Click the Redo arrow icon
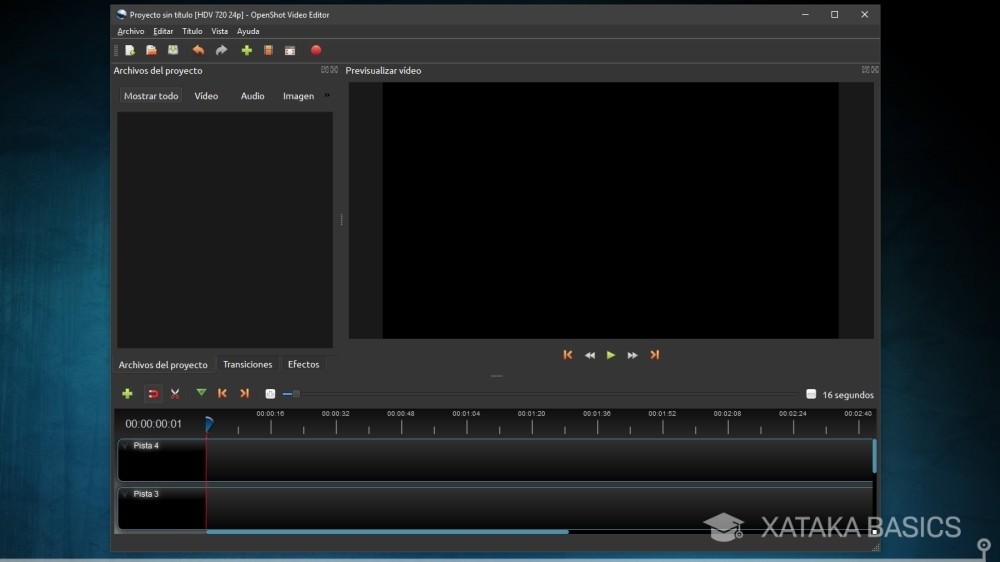1000x562 pixels. click(221, 50)
